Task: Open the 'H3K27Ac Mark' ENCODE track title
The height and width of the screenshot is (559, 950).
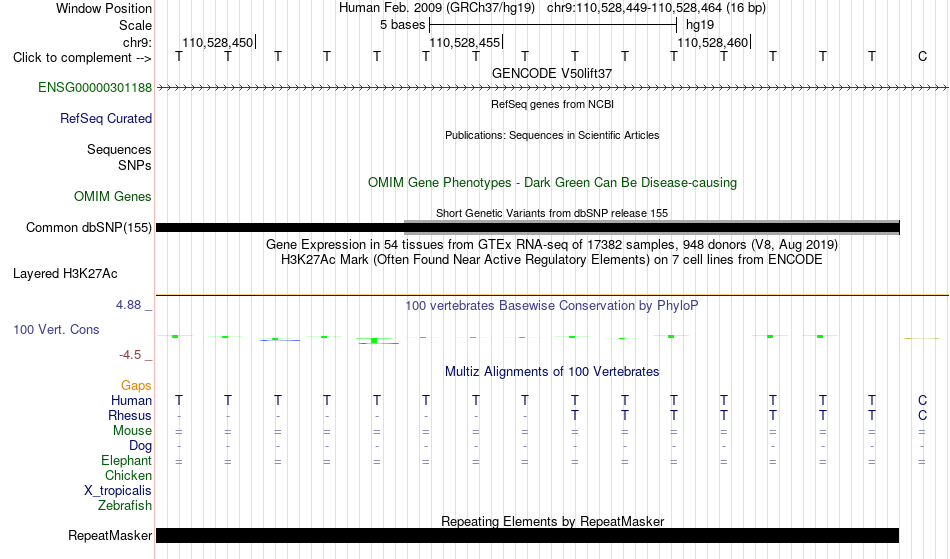Action: 552,260
